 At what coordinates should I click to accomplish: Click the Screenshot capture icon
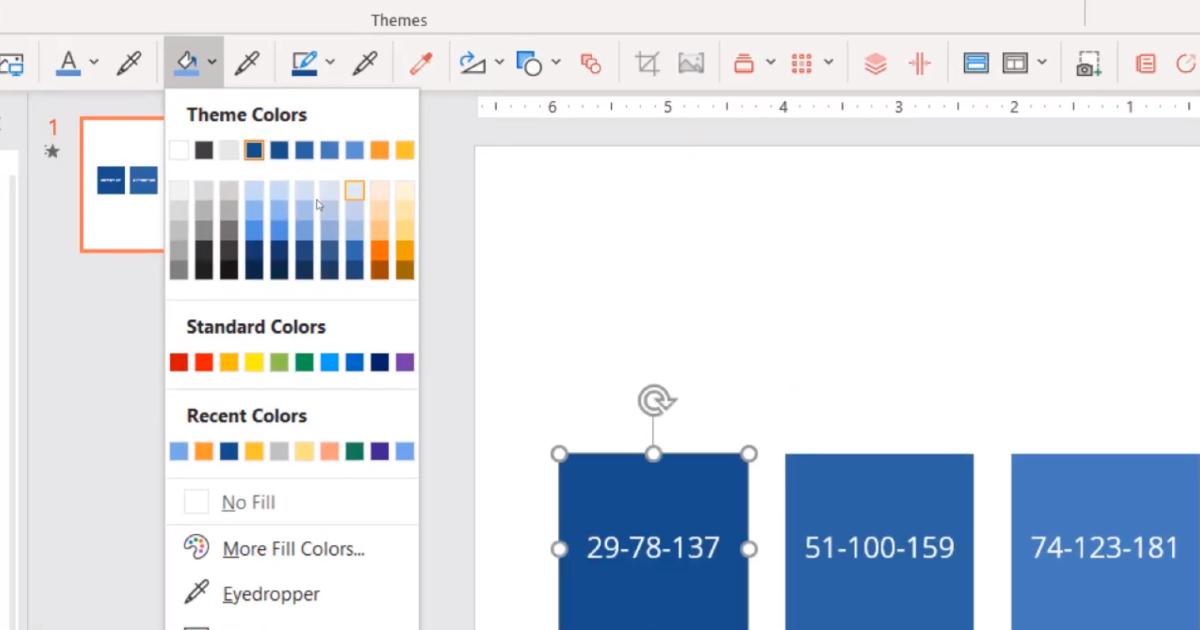click(1089, 62)
